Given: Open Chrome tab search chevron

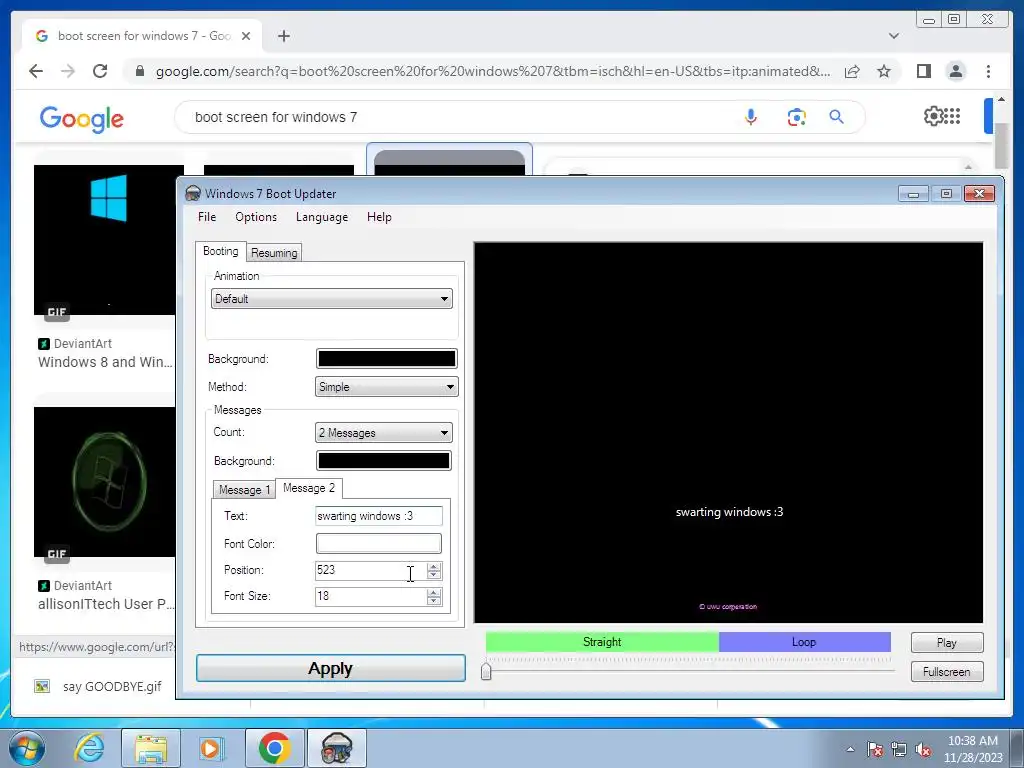Looking at the screenshot, I should point(894,36).
